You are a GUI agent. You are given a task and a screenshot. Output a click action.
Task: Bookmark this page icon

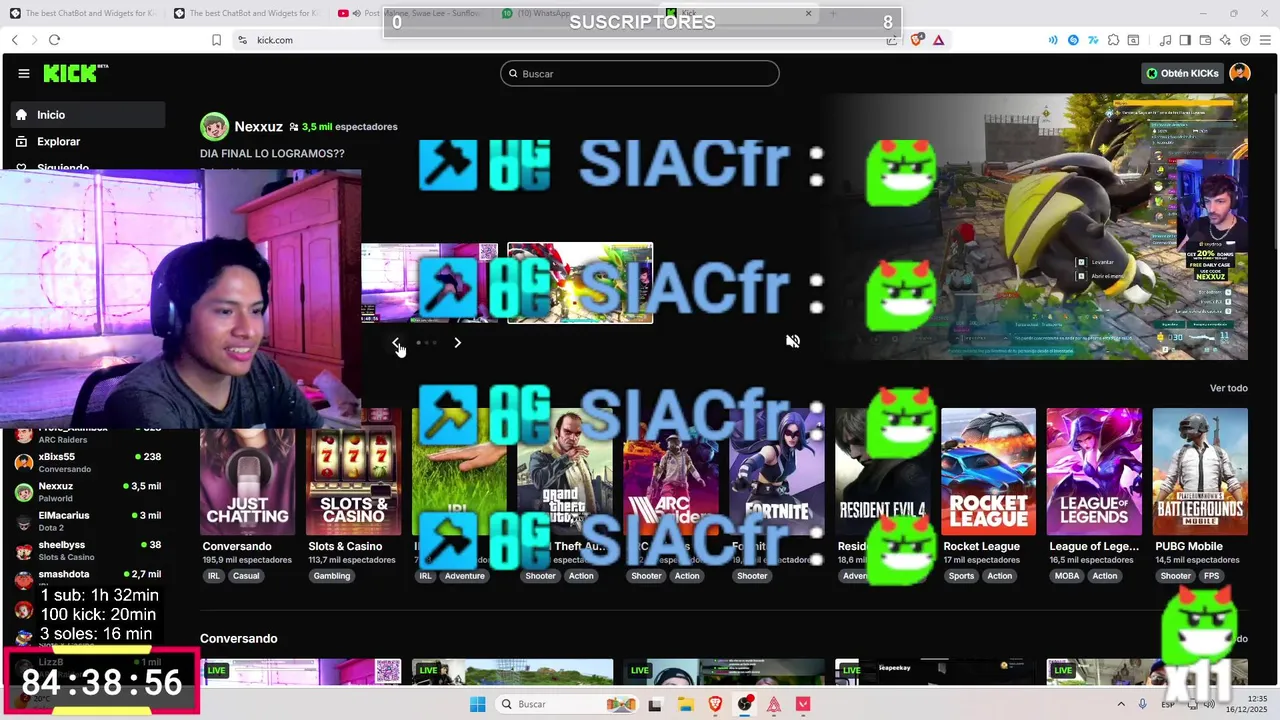click(216, 40)
